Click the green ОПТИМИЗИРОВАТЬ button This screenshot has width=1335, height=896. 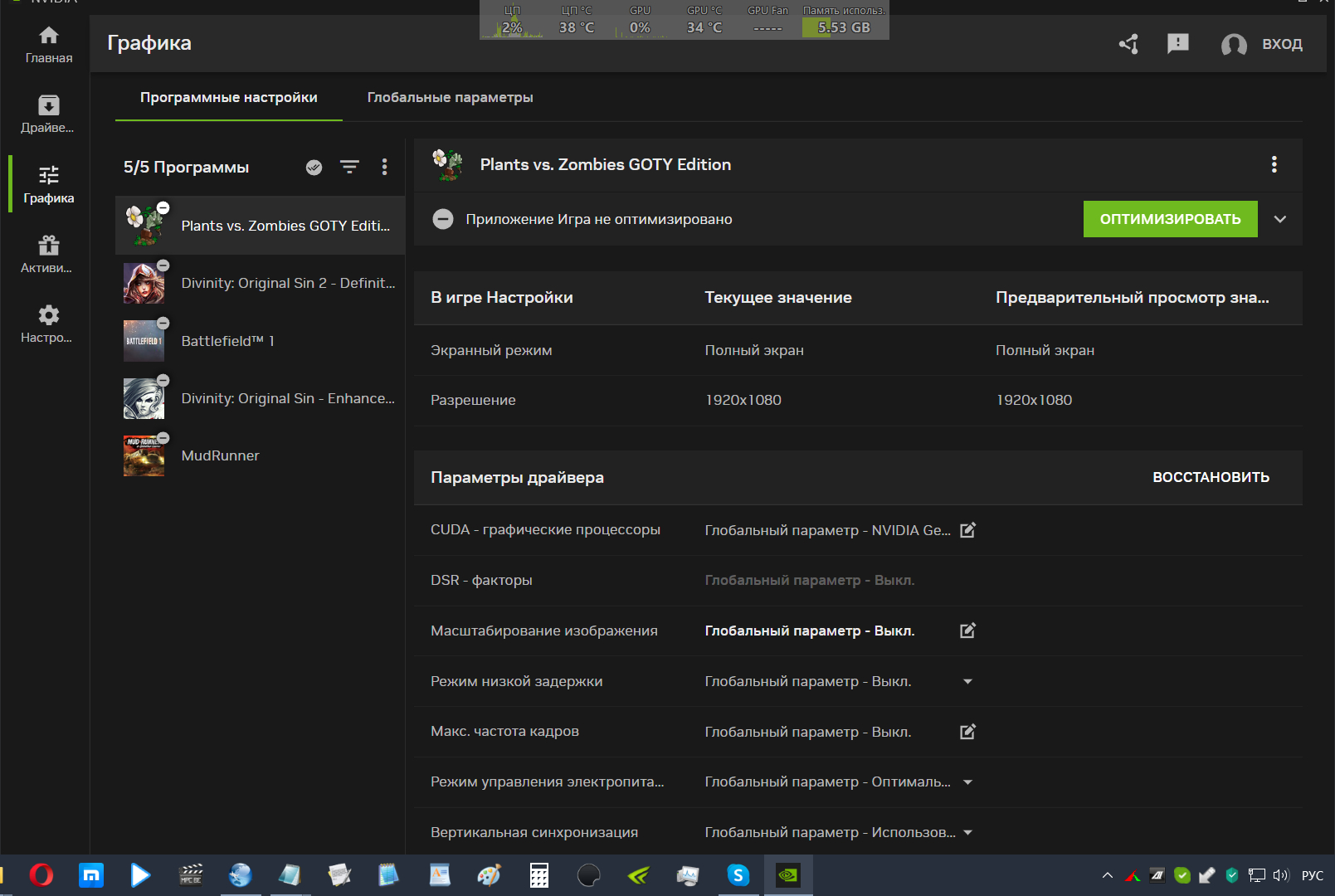[x=1170, y=219]
